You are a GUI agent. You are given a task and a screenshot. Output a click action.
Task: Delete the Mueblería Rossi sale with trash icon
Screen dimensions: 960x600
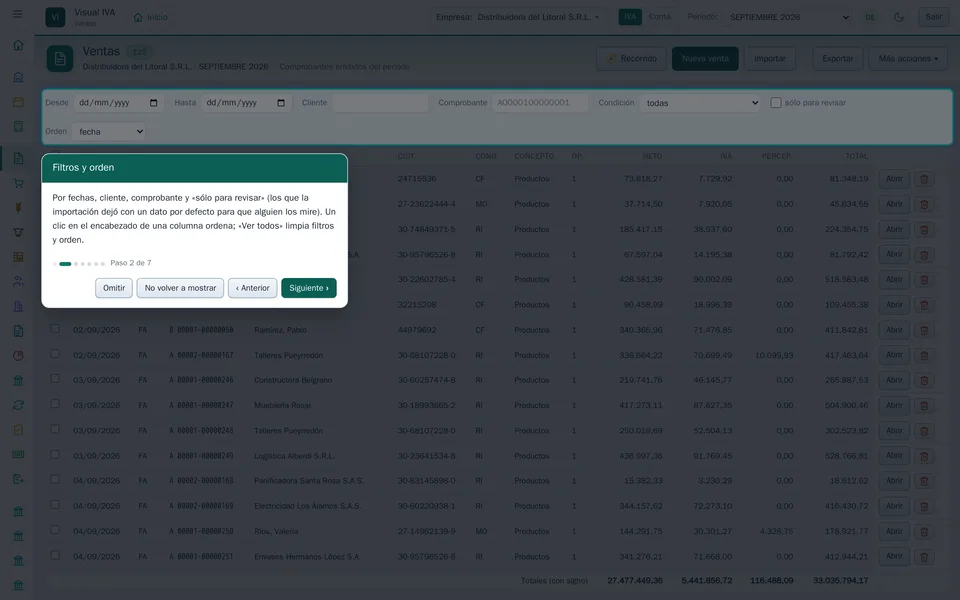(924, 405)
